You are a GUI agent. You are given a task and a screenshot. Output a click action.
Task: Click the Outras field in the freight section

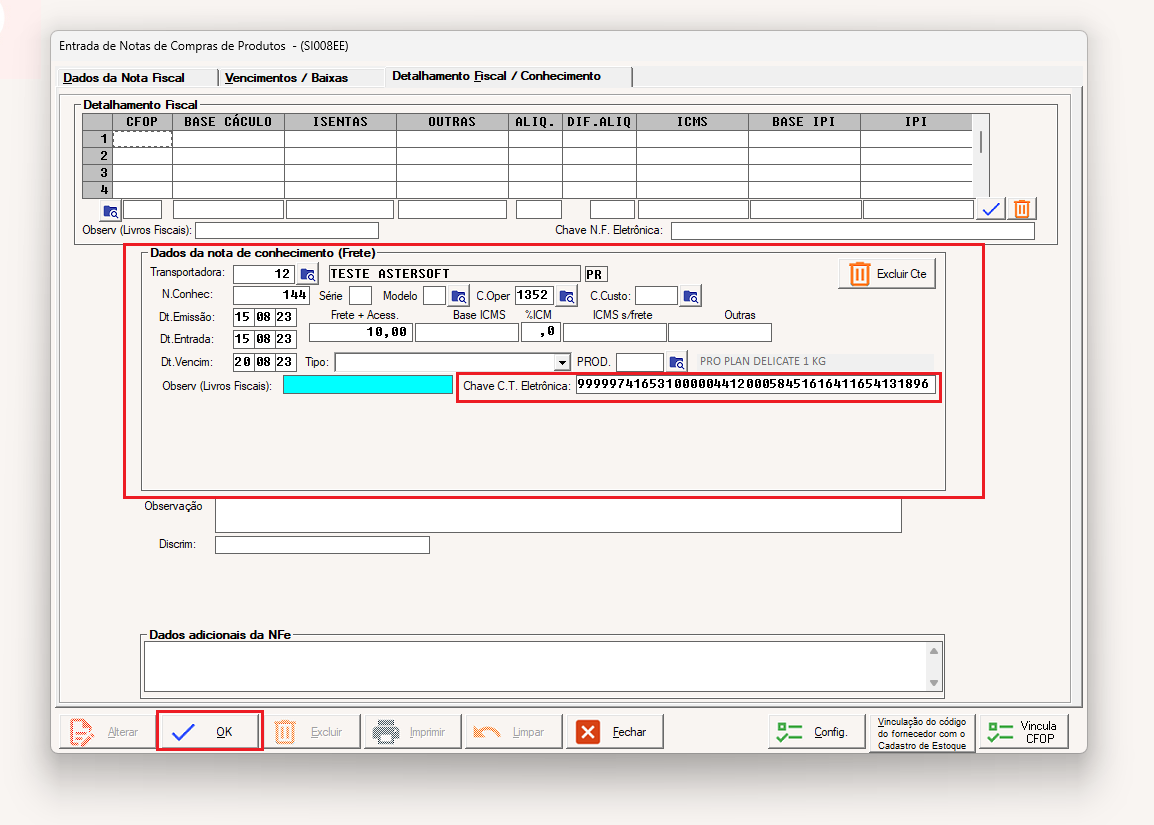[720, 333]
